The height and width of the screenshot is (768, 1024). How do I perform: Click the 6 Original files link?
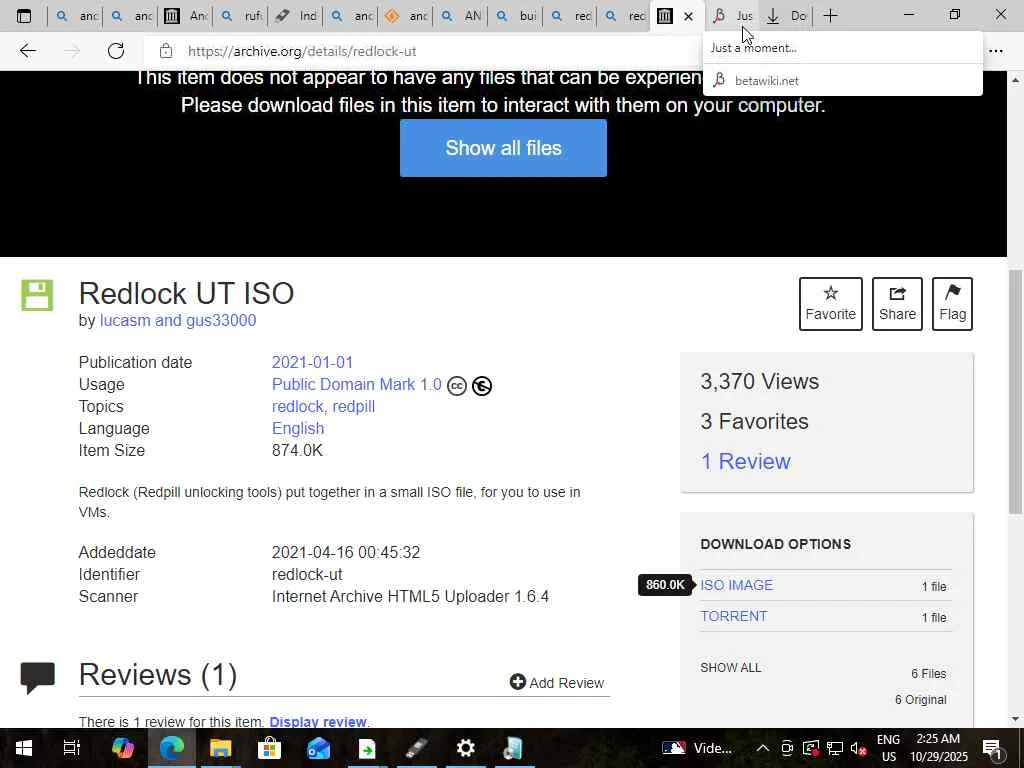(x=920, y=699)
